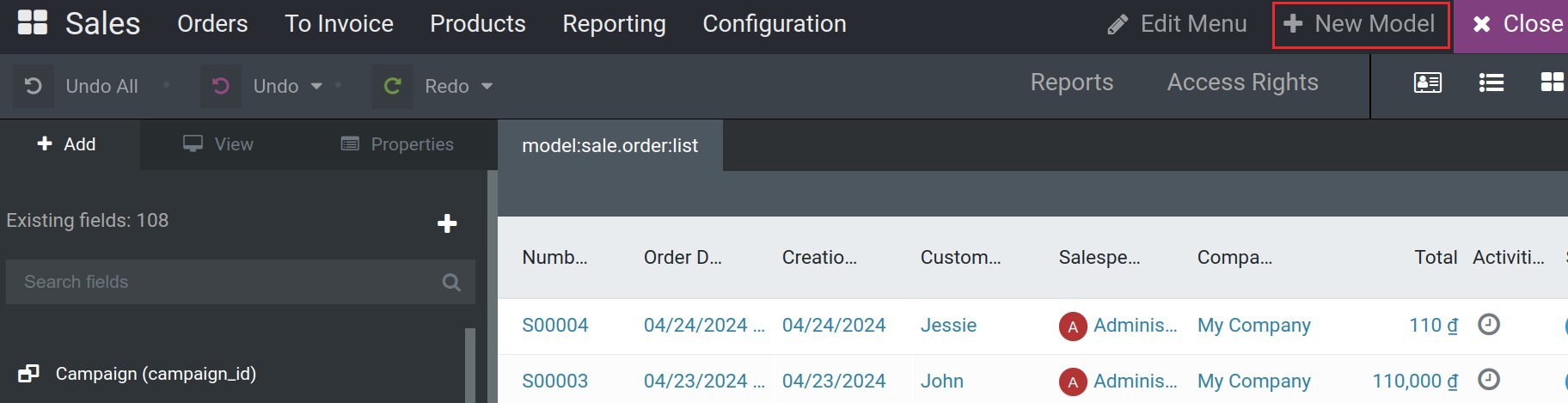Image resolution: width=1568 pixels, height=403 pixels.
Task: Open the apps grid home icon
Action: click(33, 23)
